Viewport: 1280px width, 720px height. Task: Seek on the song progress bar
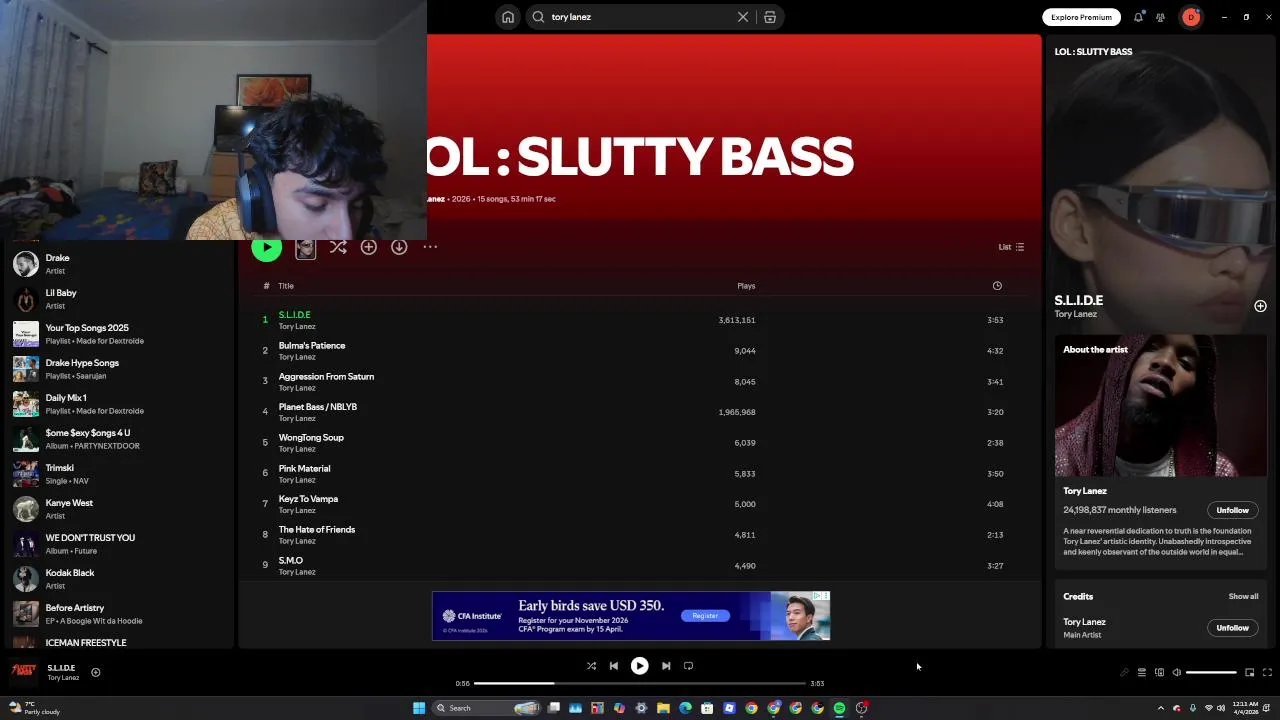(x=640, y=683)
